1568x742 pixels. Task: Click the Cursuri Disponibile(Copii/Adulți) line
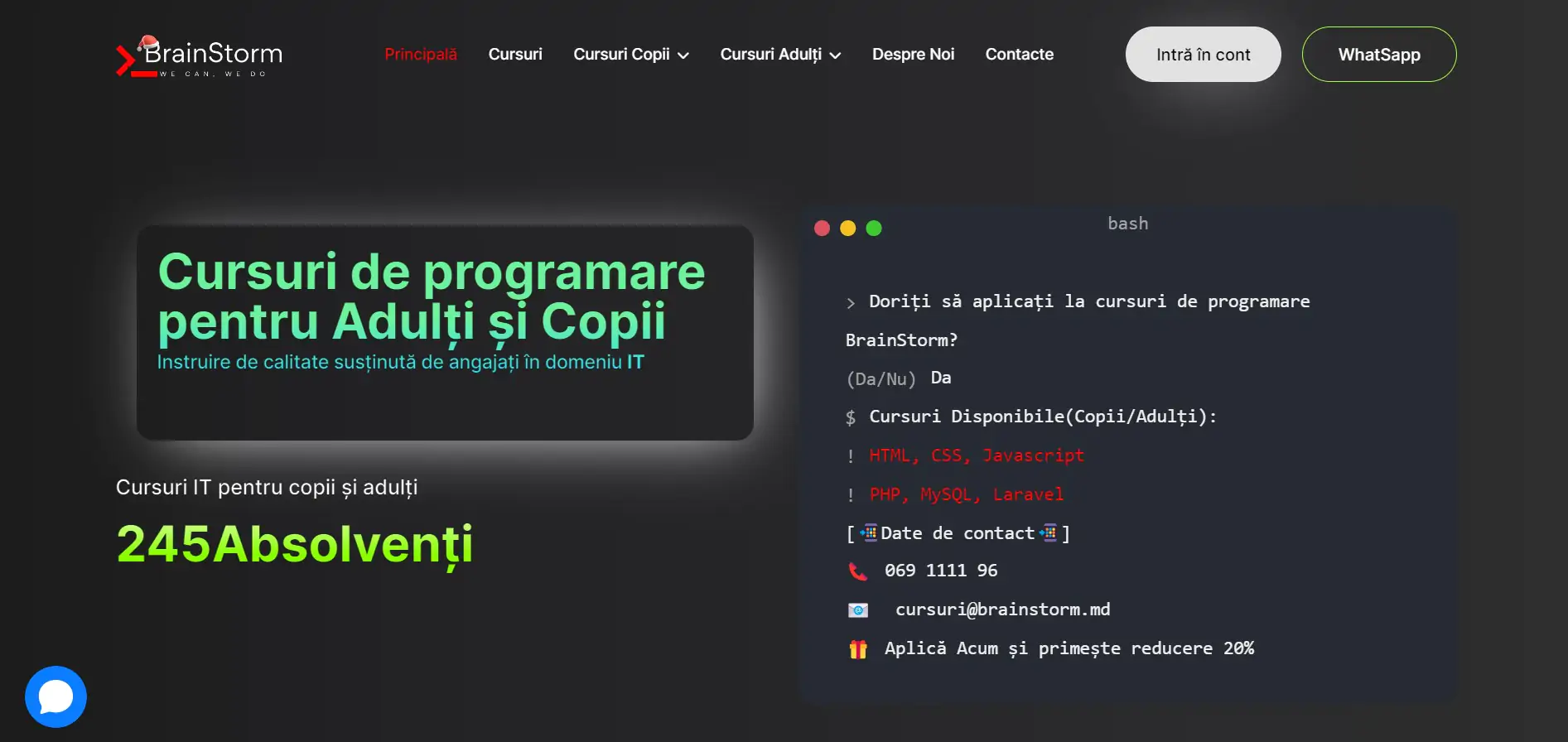coord(1043,417)
